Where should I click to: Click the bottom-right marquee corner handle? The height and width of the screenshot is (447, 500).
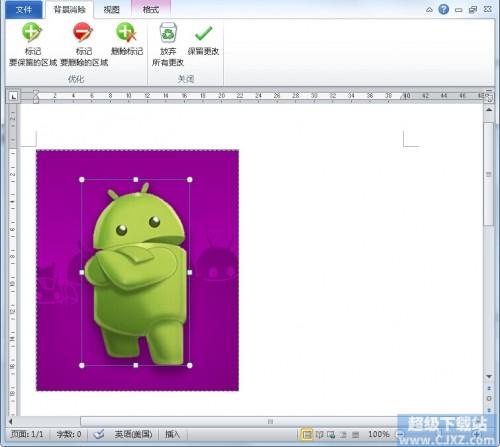(190, 365)
